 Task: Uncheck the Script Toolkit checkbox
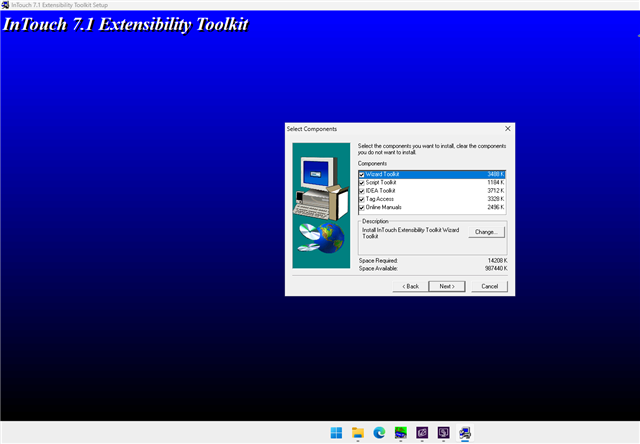361,183
